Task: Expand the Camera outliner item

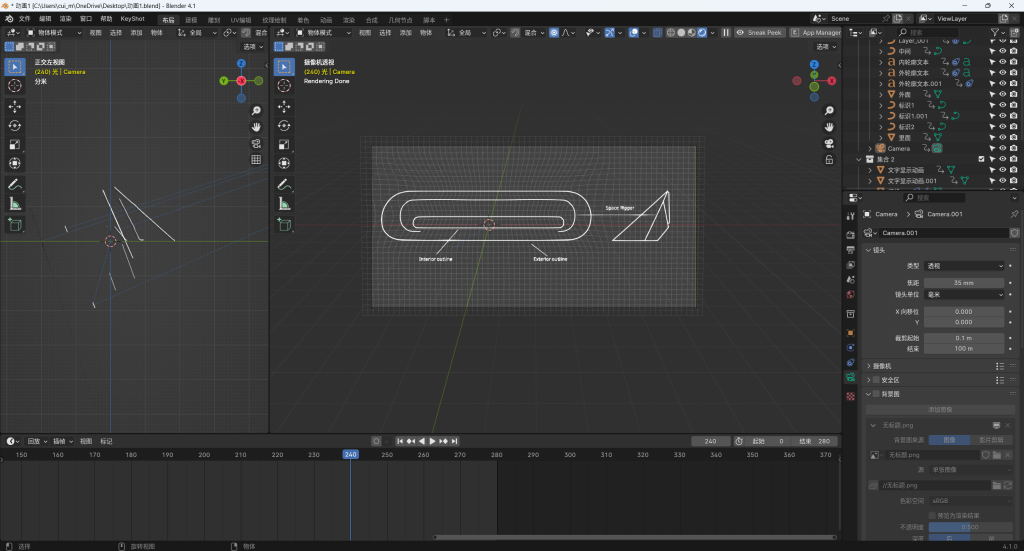Action: pos(870,148)
